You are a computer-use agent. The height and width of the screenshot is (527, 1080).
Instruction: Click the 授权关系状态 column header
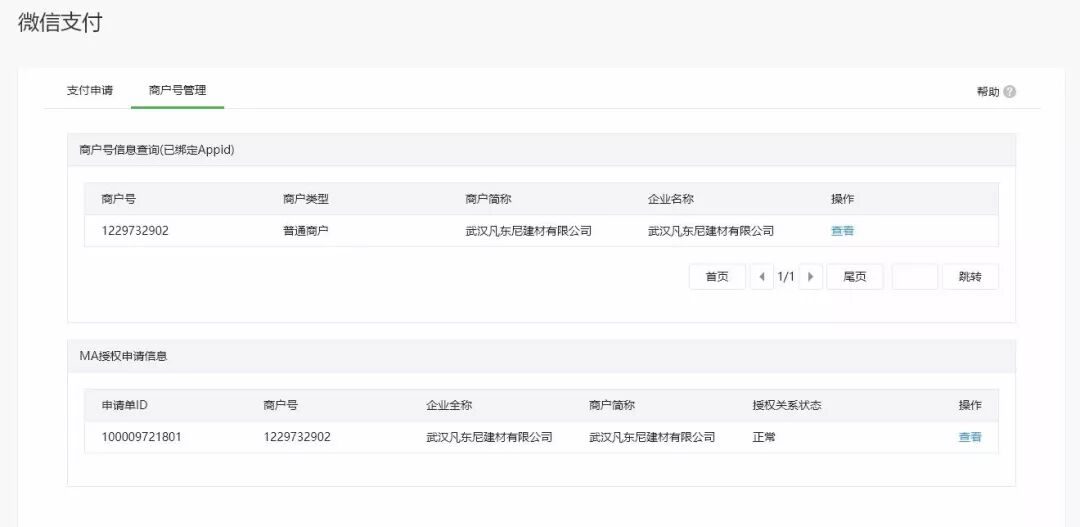pyautogui.click(x=787, y=405)
